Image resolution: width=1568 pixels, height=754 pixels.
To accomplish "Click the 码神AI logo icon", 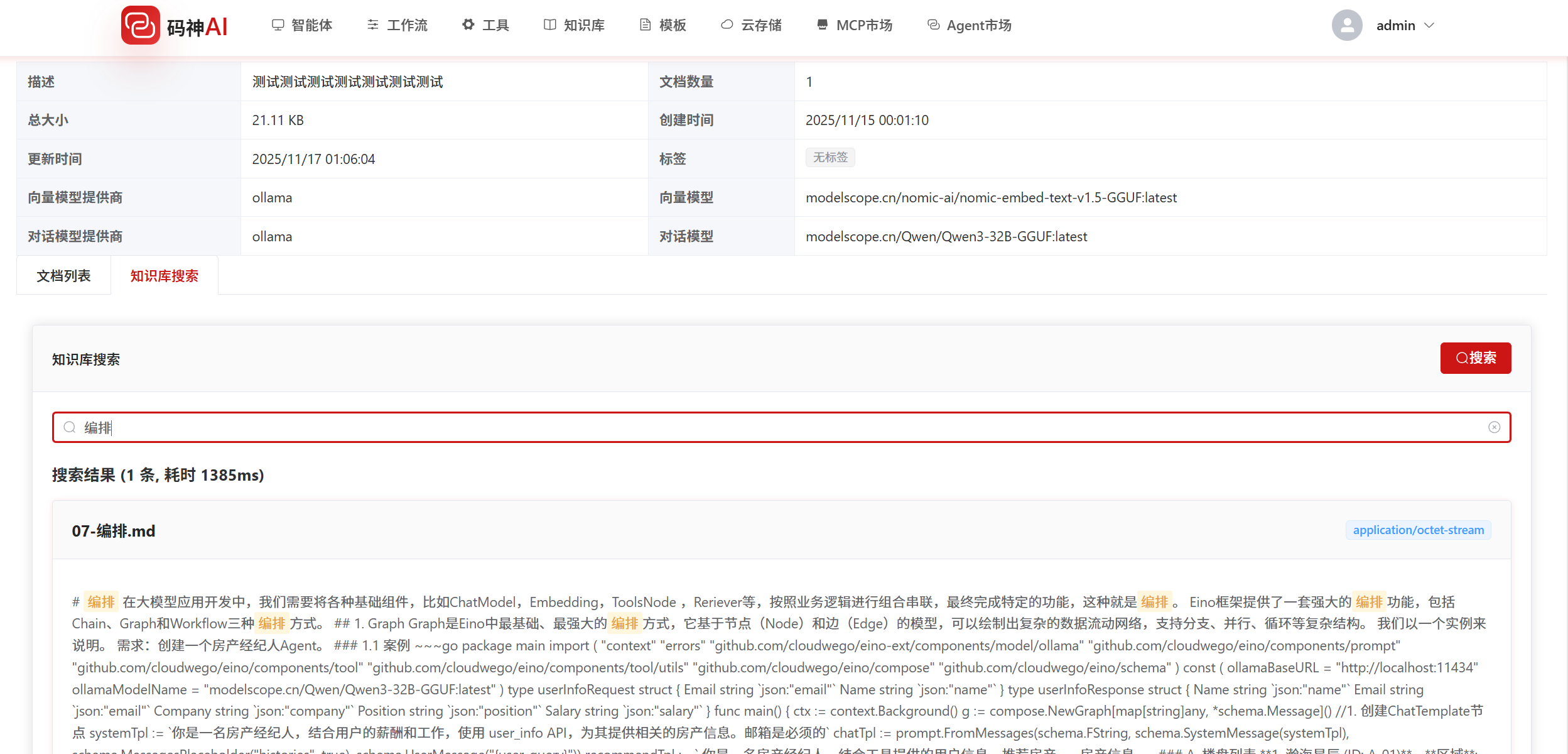I will [x=141, y=25].
